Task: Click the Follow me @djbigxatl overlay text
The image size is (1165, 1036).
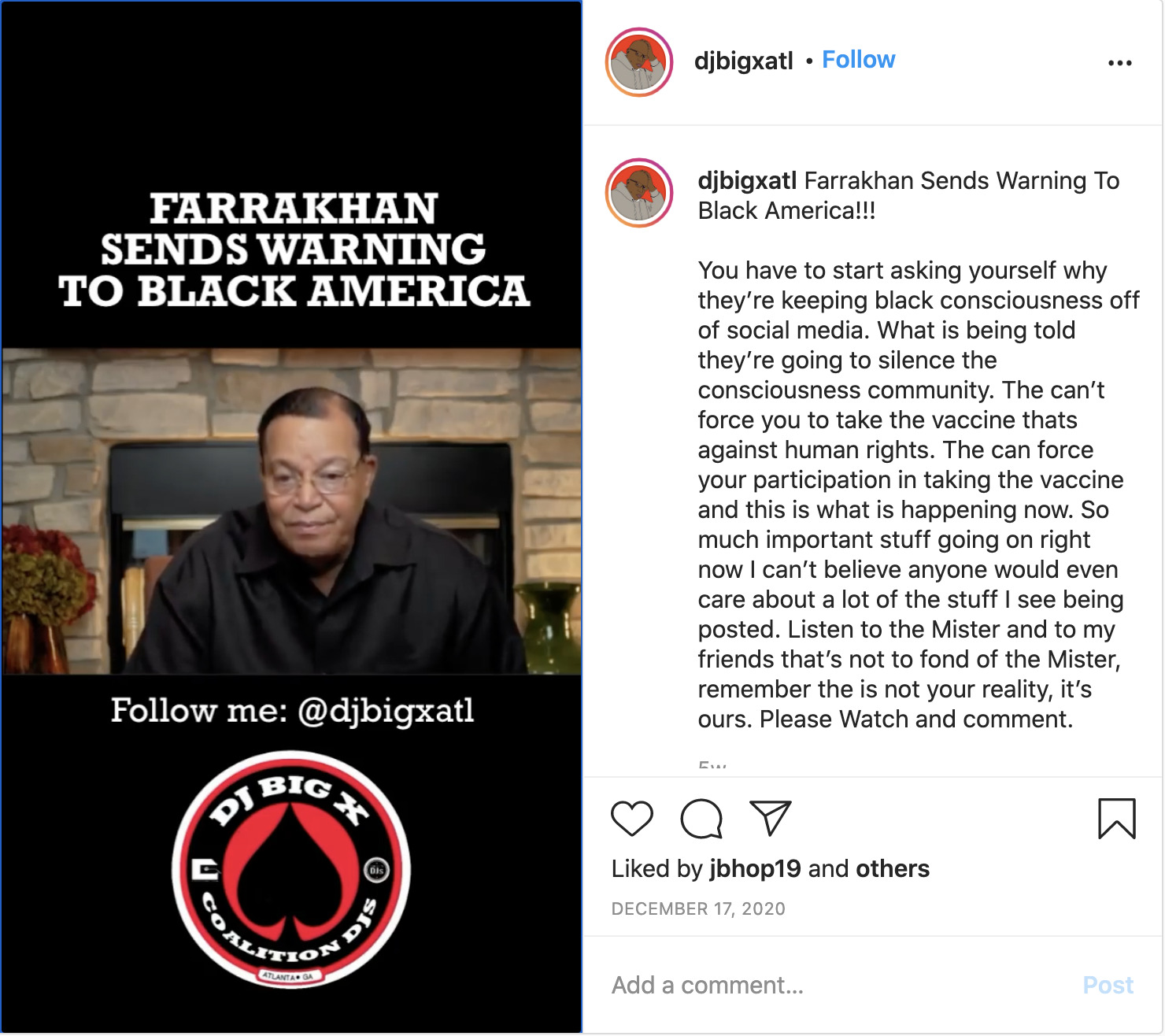Action: (x=292, y=710)
